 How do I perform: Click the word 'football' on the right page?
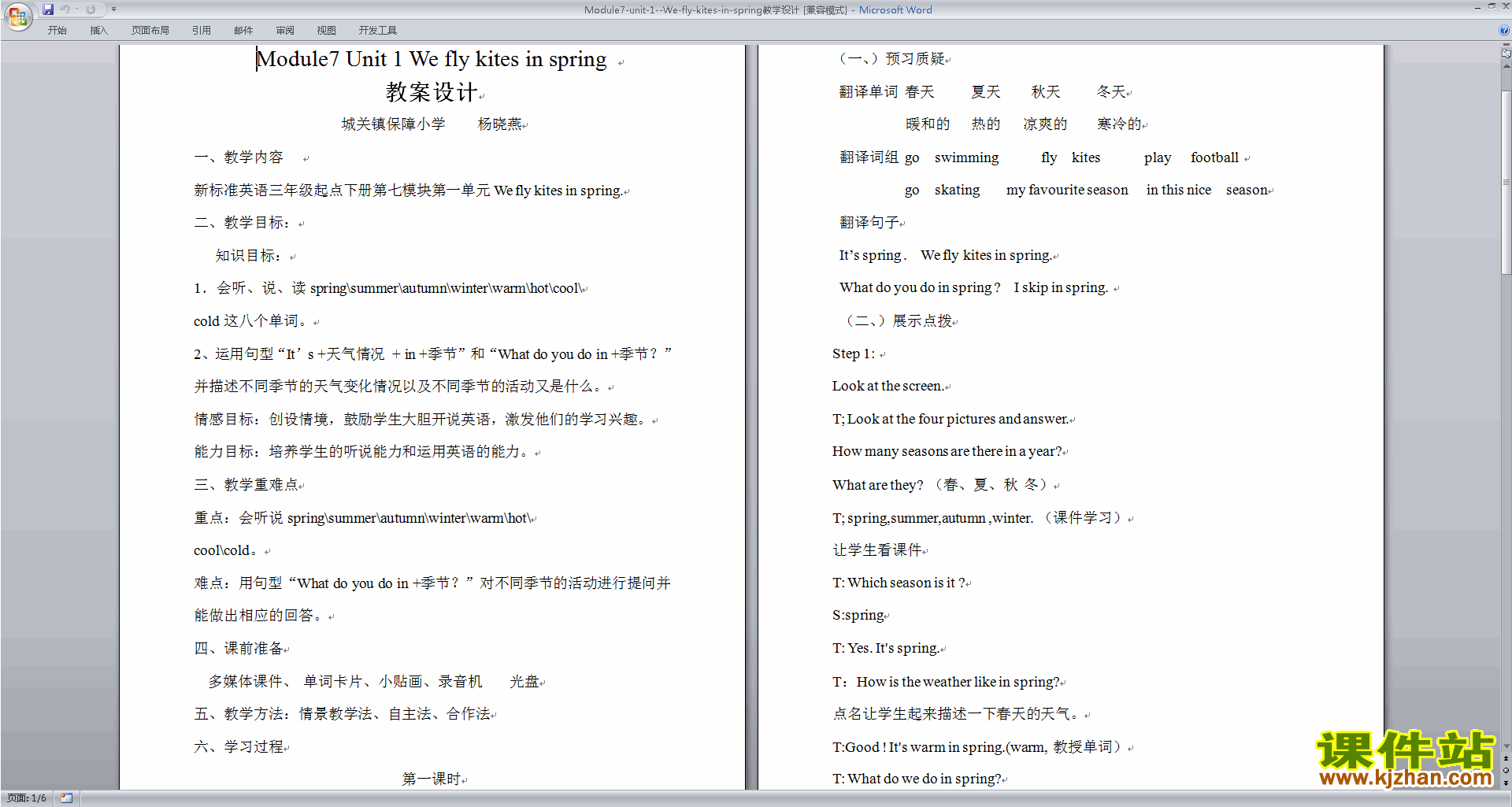[x=1214, y=157]
